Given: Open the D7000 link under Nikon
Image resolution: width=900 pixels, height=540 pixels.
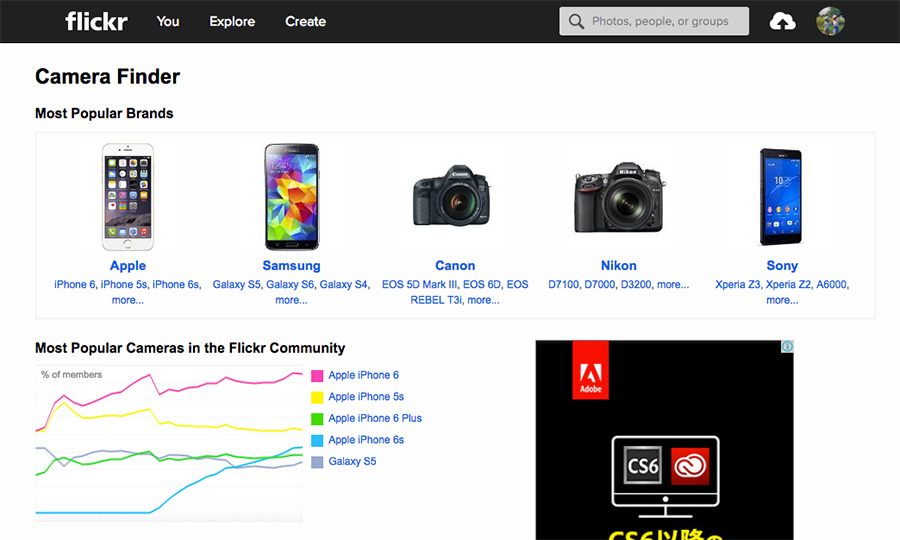Looking at the screenshot, I should pos(600,285).
